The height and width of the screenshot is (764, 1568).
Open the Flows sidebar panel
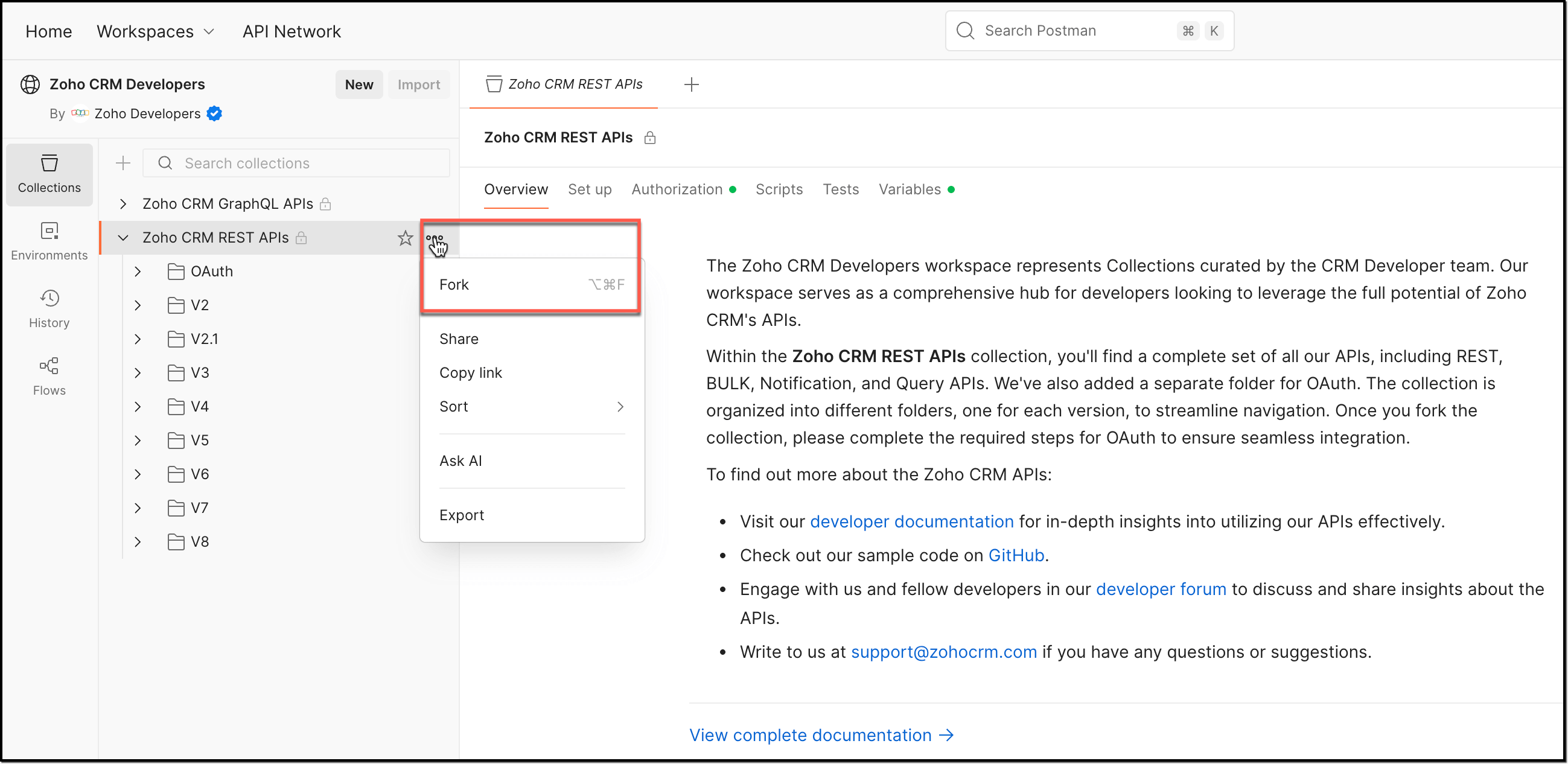(49, 377)
